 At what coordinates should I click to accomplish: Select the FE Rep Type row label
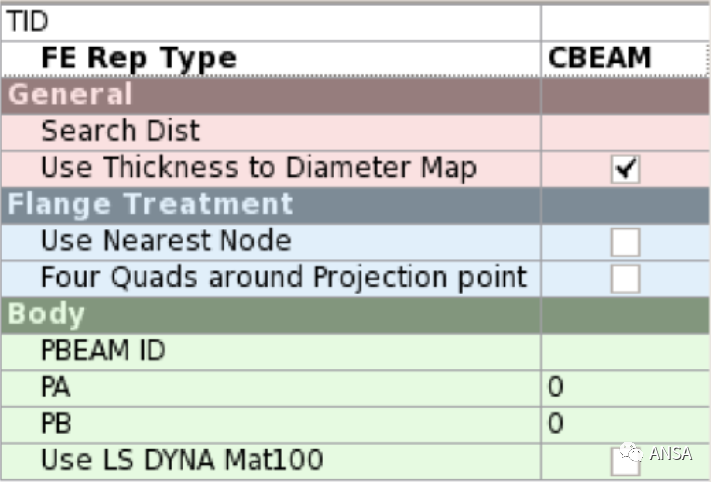pos(139,58)
